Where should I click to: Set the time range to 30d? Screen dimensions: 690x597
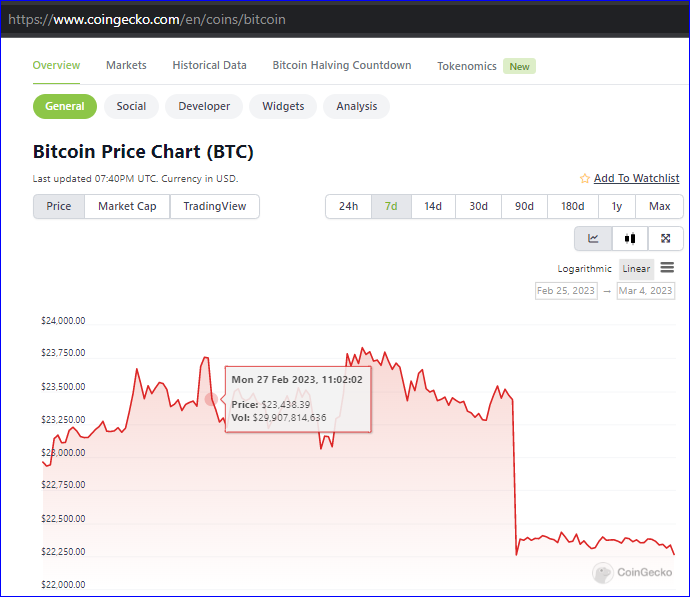click(478, 206)
